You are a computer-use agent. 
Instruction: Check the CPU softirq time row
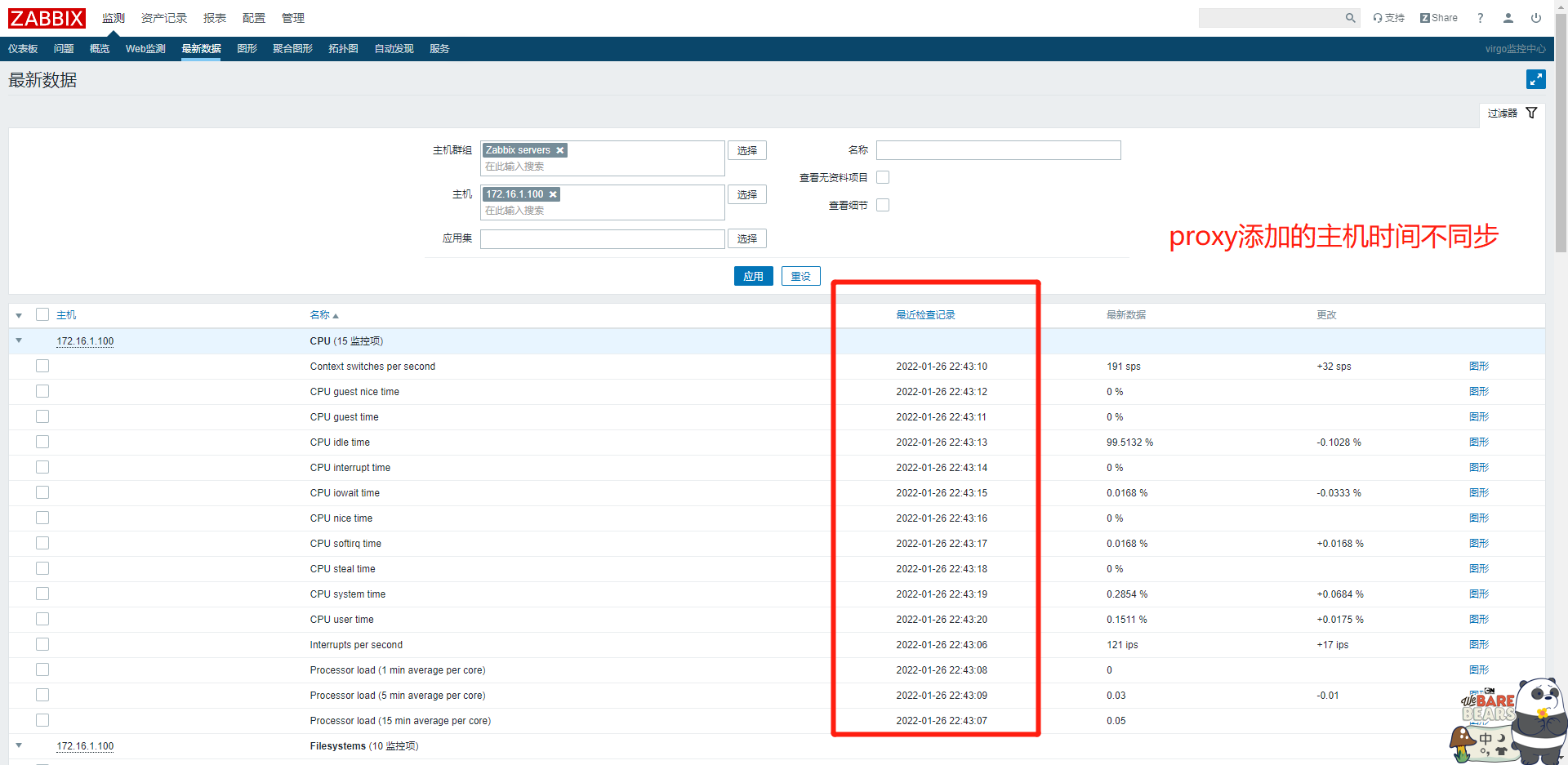[42, 543]
